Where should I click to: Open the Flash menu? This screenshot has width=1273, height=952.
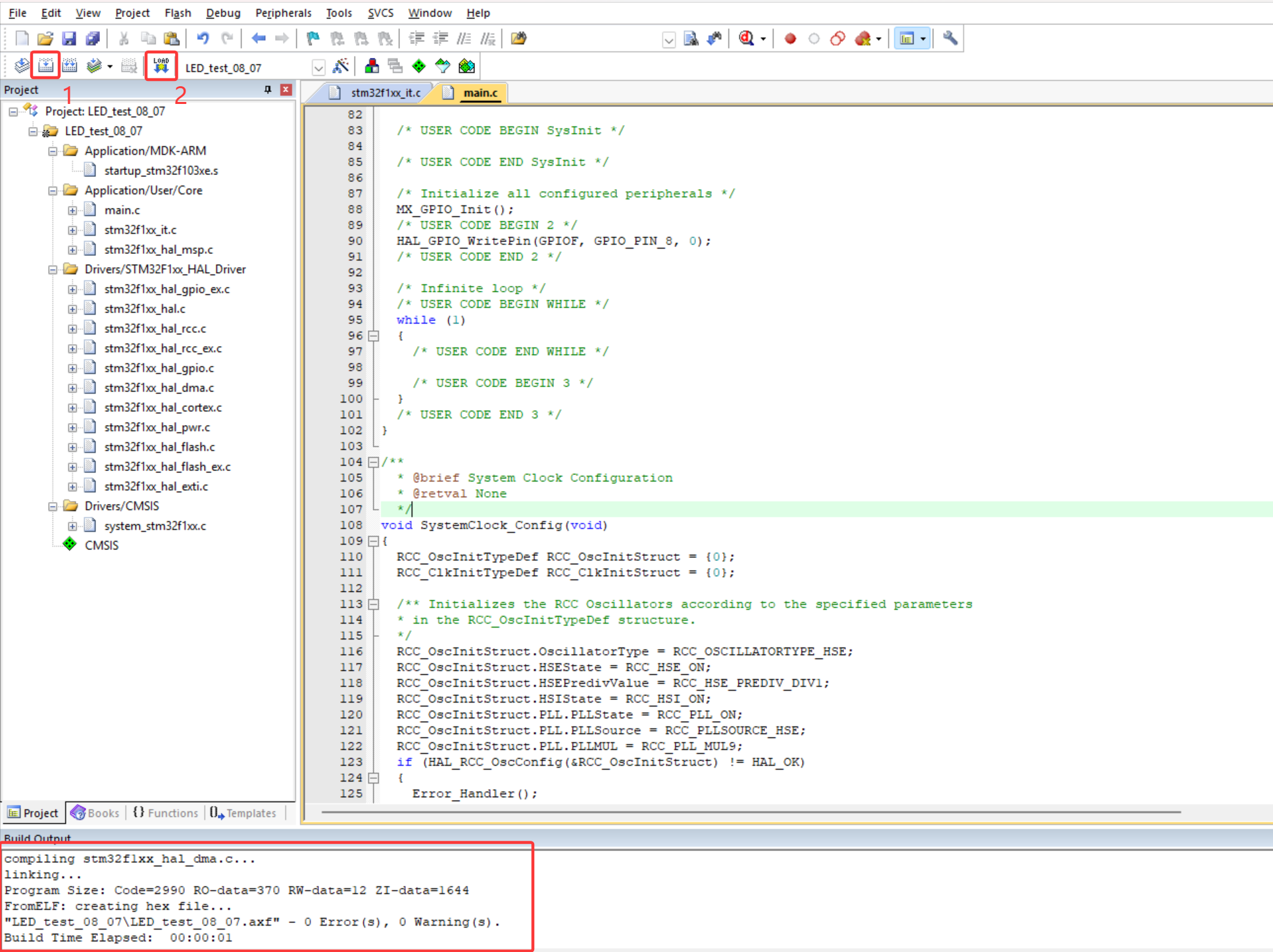tap(178, 13)
